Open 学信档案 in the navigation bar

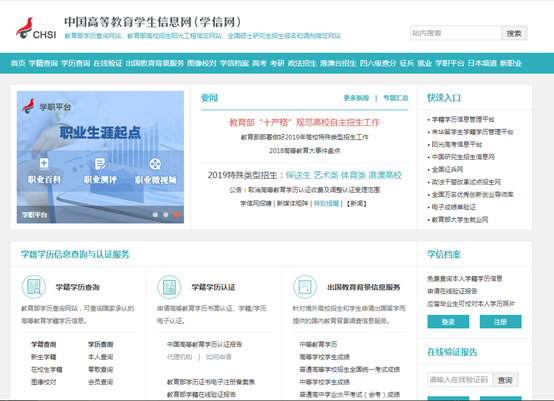(234, 63)
